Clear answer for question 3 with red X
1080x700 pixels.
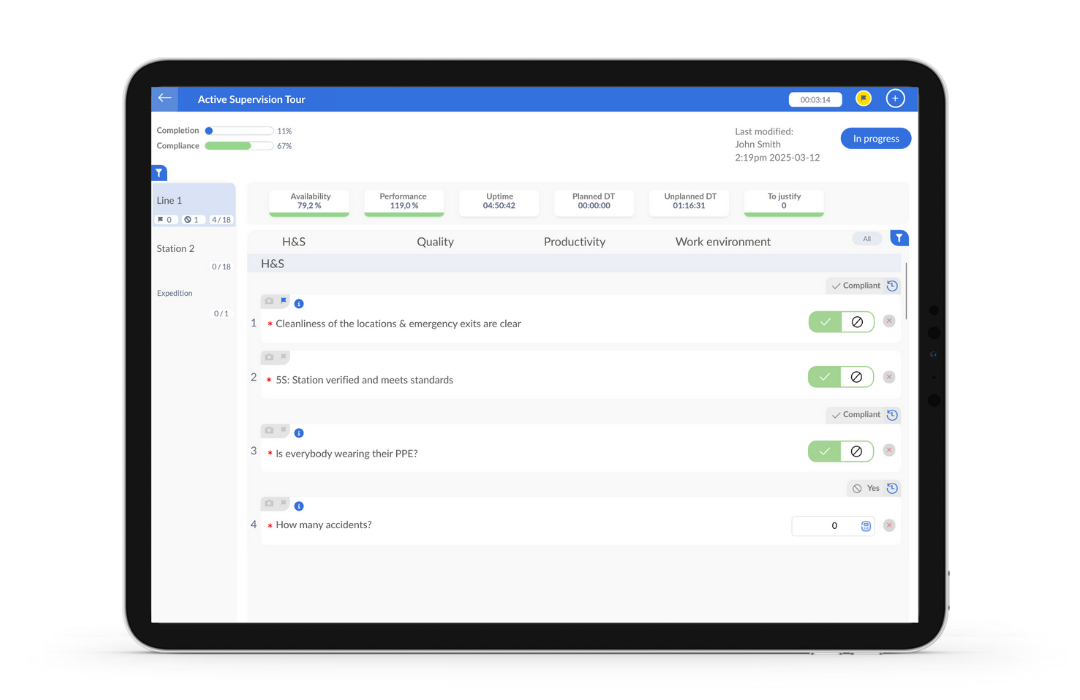[x=889, y=451]
